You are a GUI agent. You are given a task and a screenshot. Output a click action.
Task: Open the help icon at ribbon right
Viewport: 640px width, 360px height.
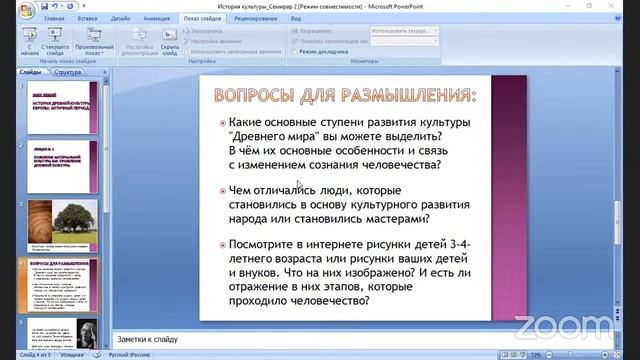point(618,18)
